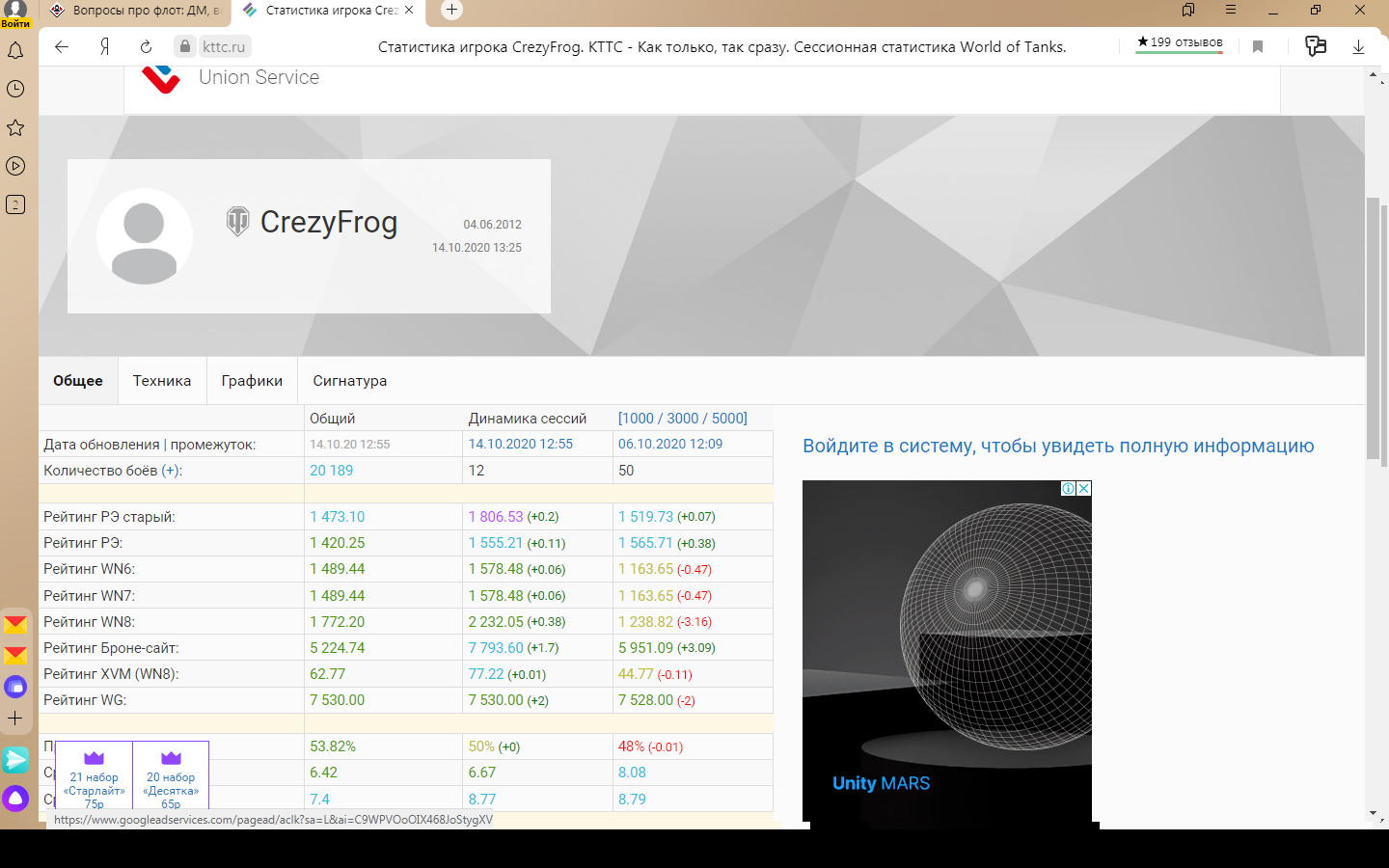1389x868 pixels.
Task: Bookmark this page using the flag icon
Action: tap(1258, 46)
